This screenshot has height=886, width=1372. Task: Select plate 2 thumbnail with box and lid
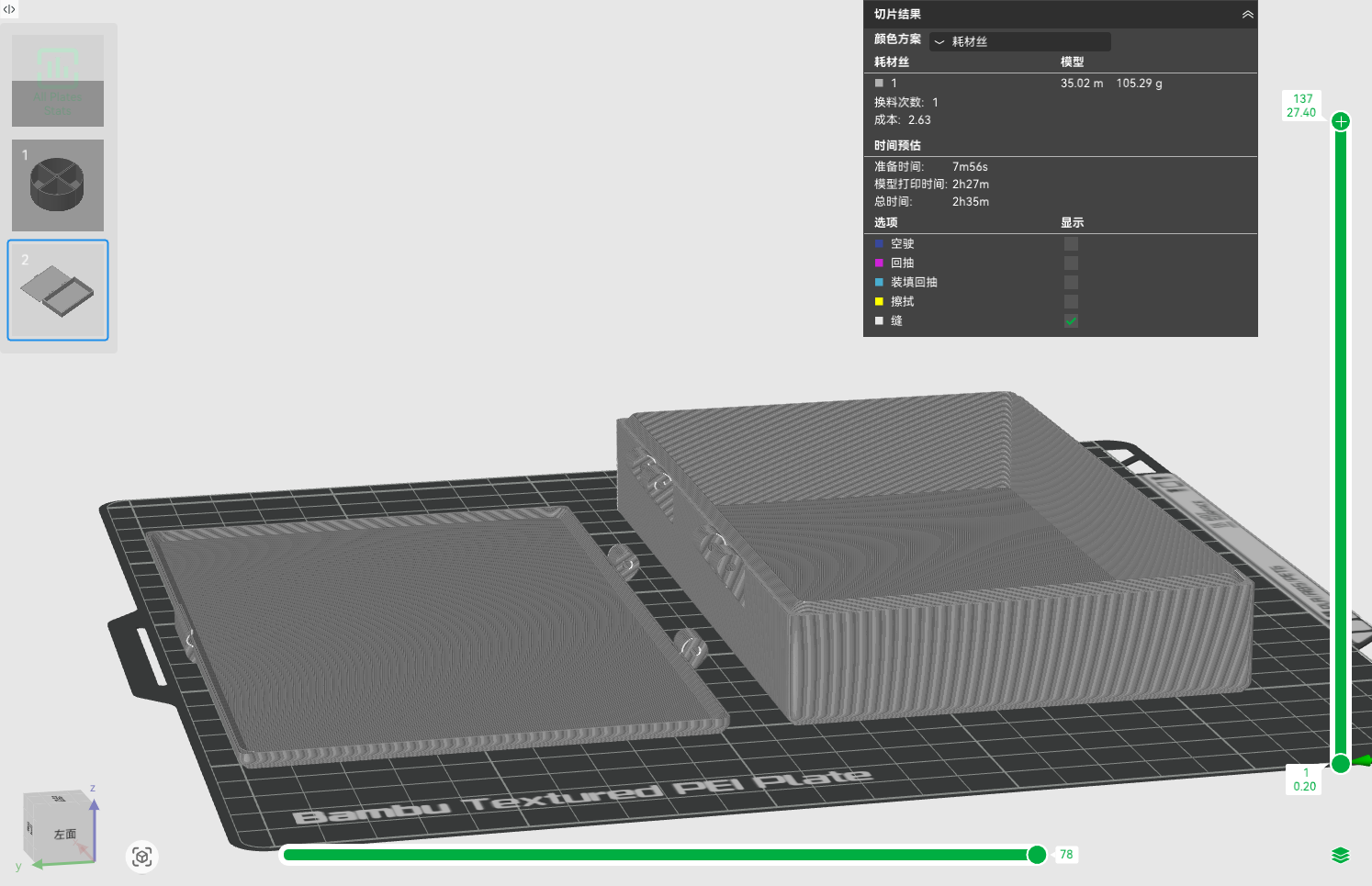(x=58, y=290)
